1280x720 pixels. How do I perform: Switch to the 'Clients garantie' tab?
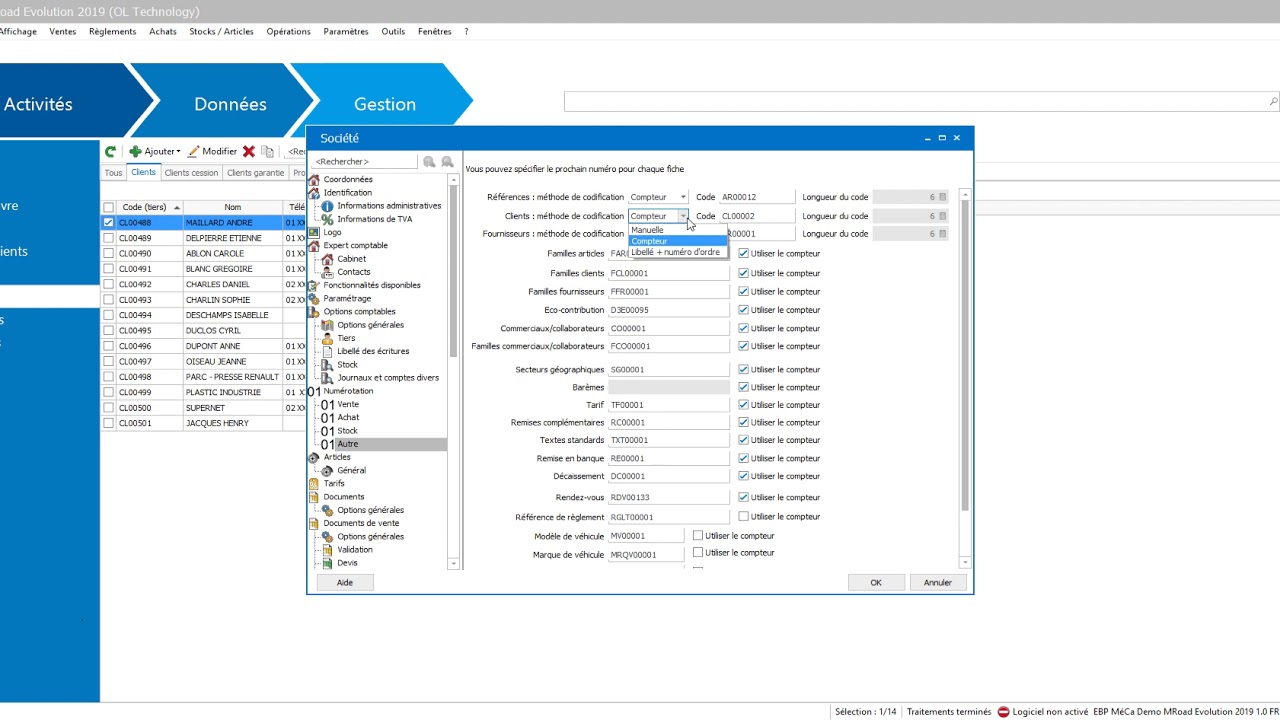click(255, 173)
